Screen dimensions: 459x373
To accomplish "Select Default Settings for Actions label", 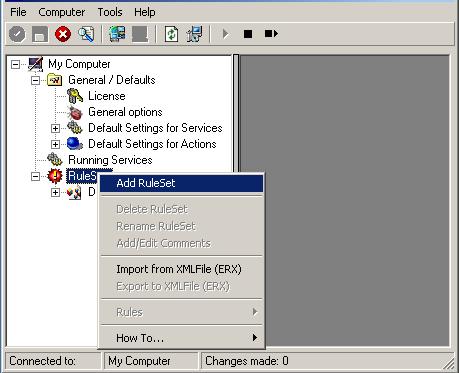I will point(152,144).
